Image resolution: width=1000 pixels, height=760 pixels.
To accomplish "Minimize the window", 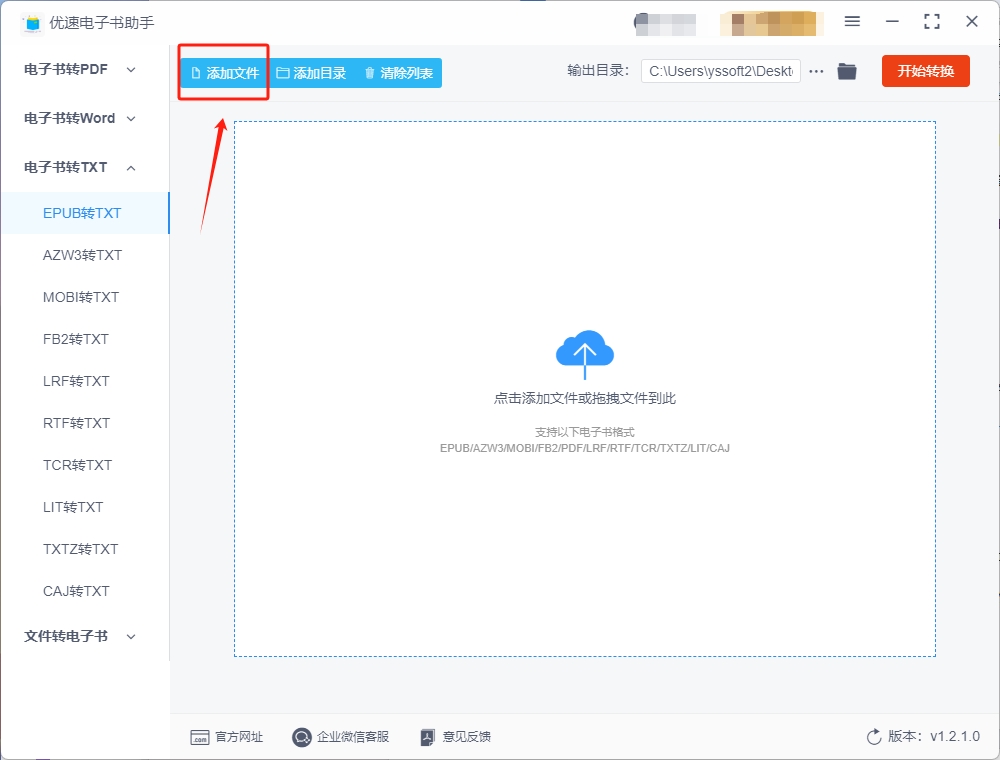I will click(892, 22).
